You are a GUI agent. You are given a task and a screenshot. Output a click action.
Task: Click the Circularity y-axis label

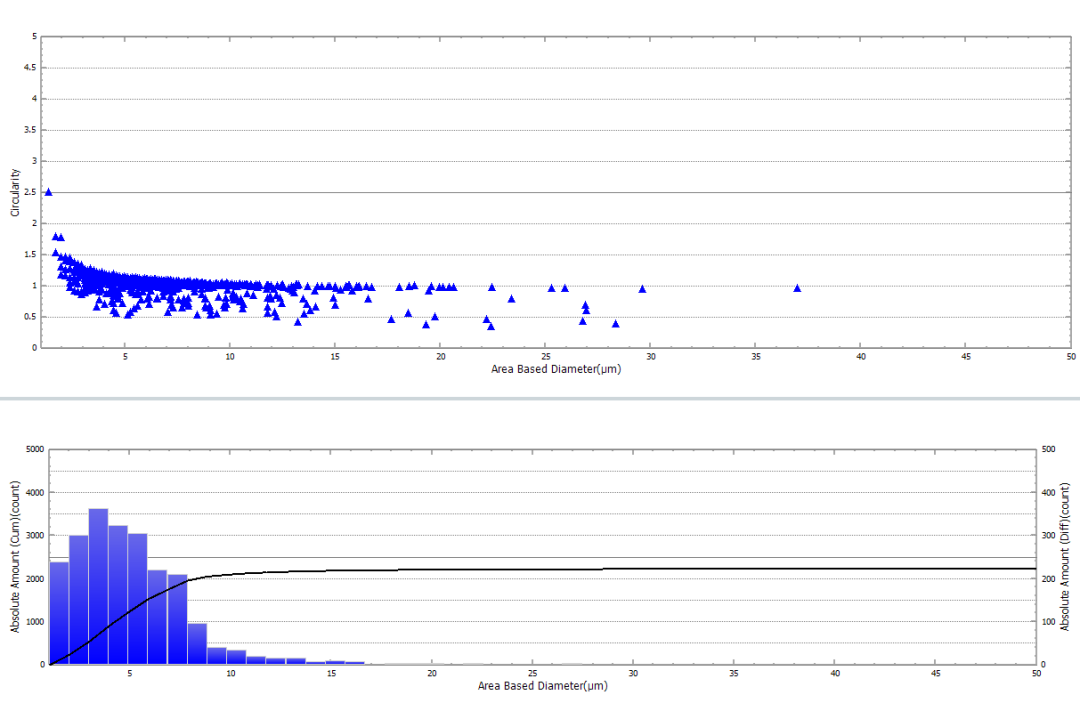(16, 193)
